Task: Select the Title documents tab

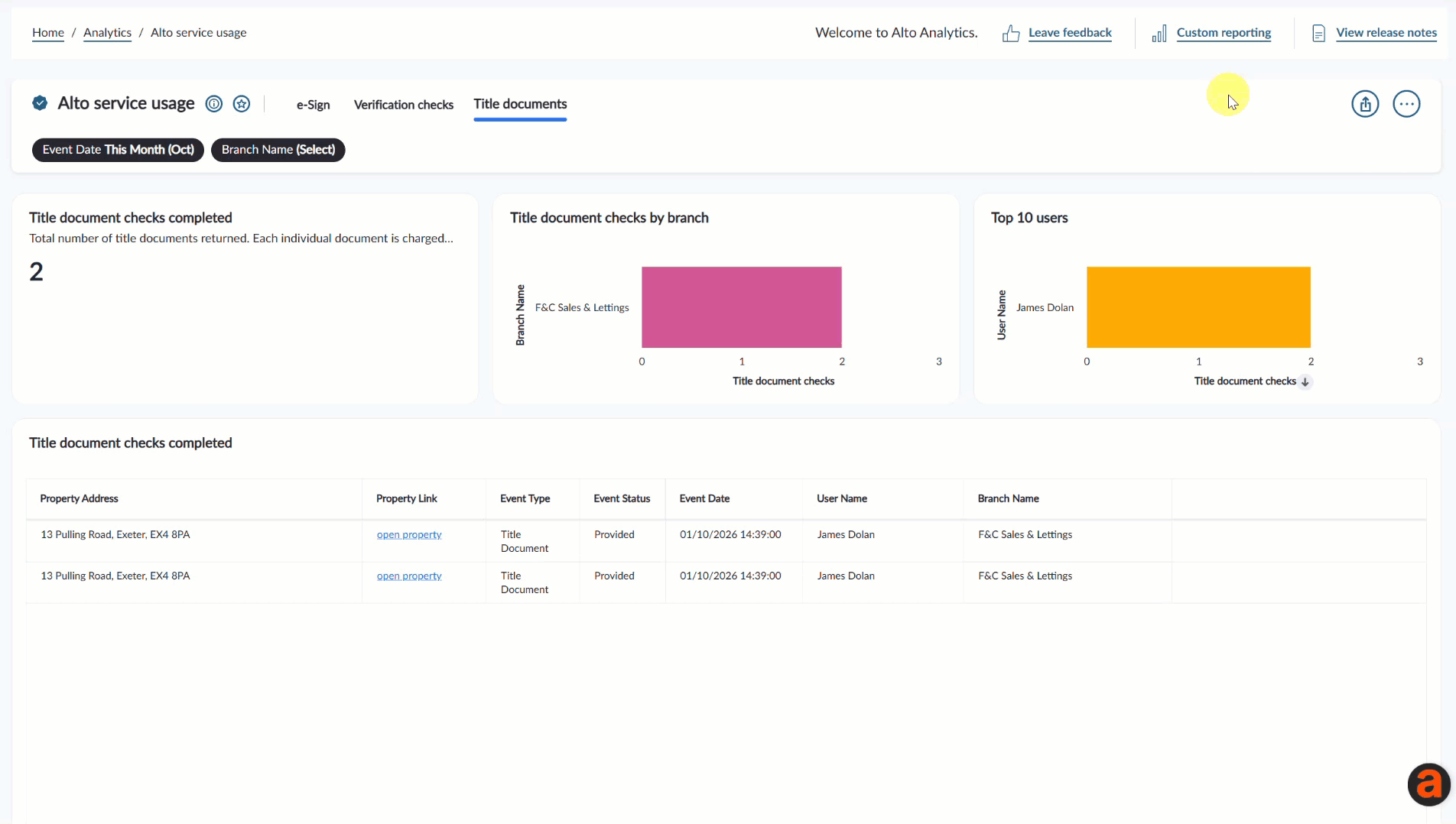Action: pyautogui.click(x=520, y=104)
